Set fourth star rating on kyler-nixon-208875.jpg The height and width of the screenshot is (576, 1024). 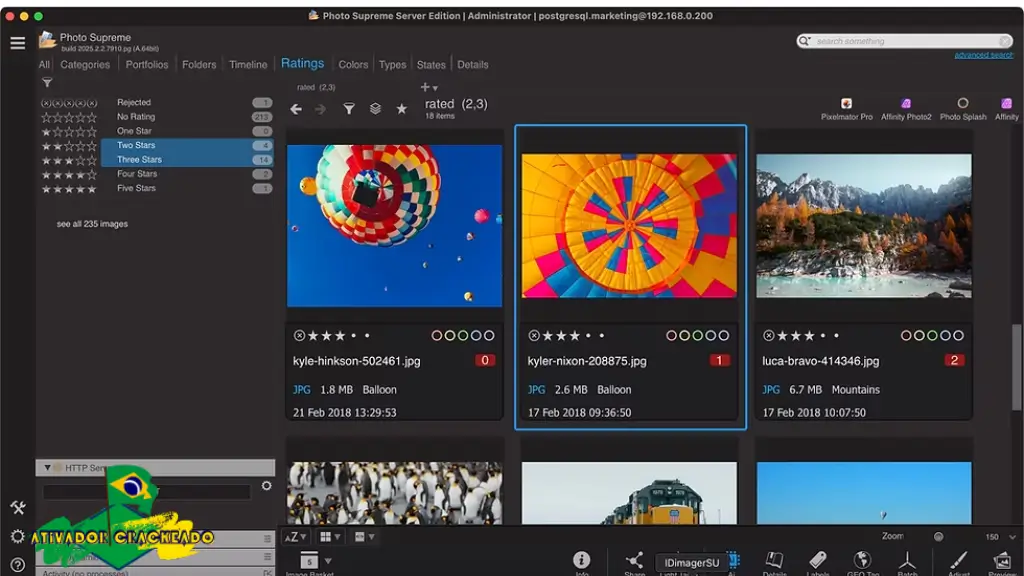(x=588, y=336)
